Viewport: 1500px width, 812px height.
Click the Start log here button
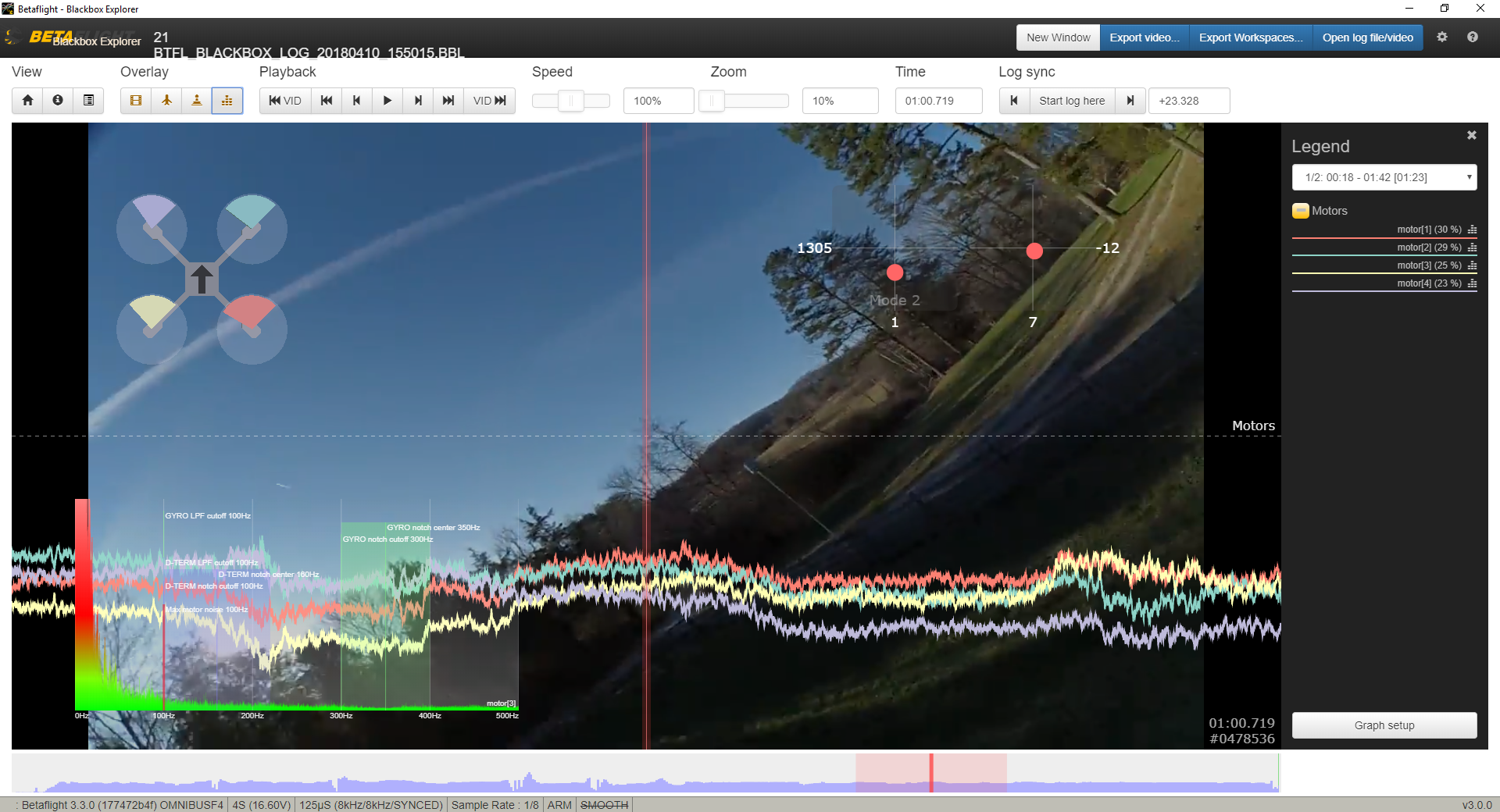1071,100
